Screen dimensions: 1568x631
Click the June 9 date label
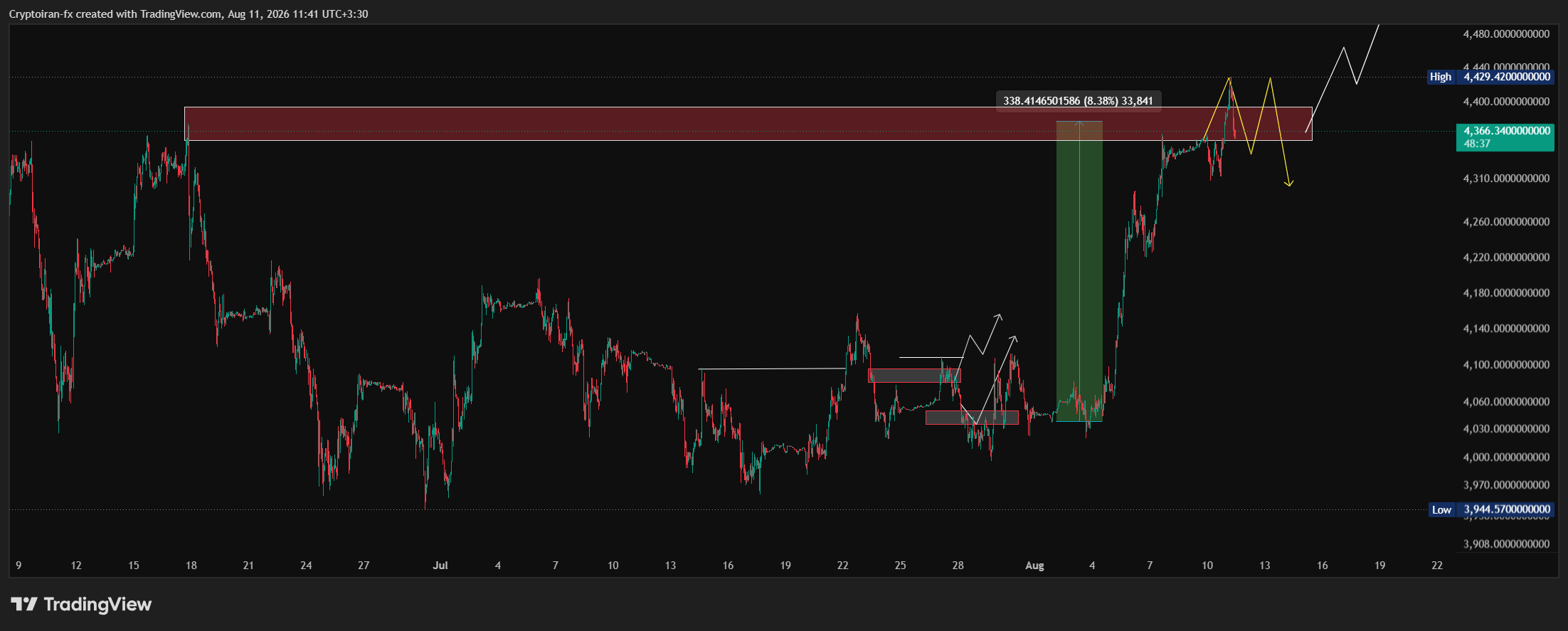pos(18,566)
